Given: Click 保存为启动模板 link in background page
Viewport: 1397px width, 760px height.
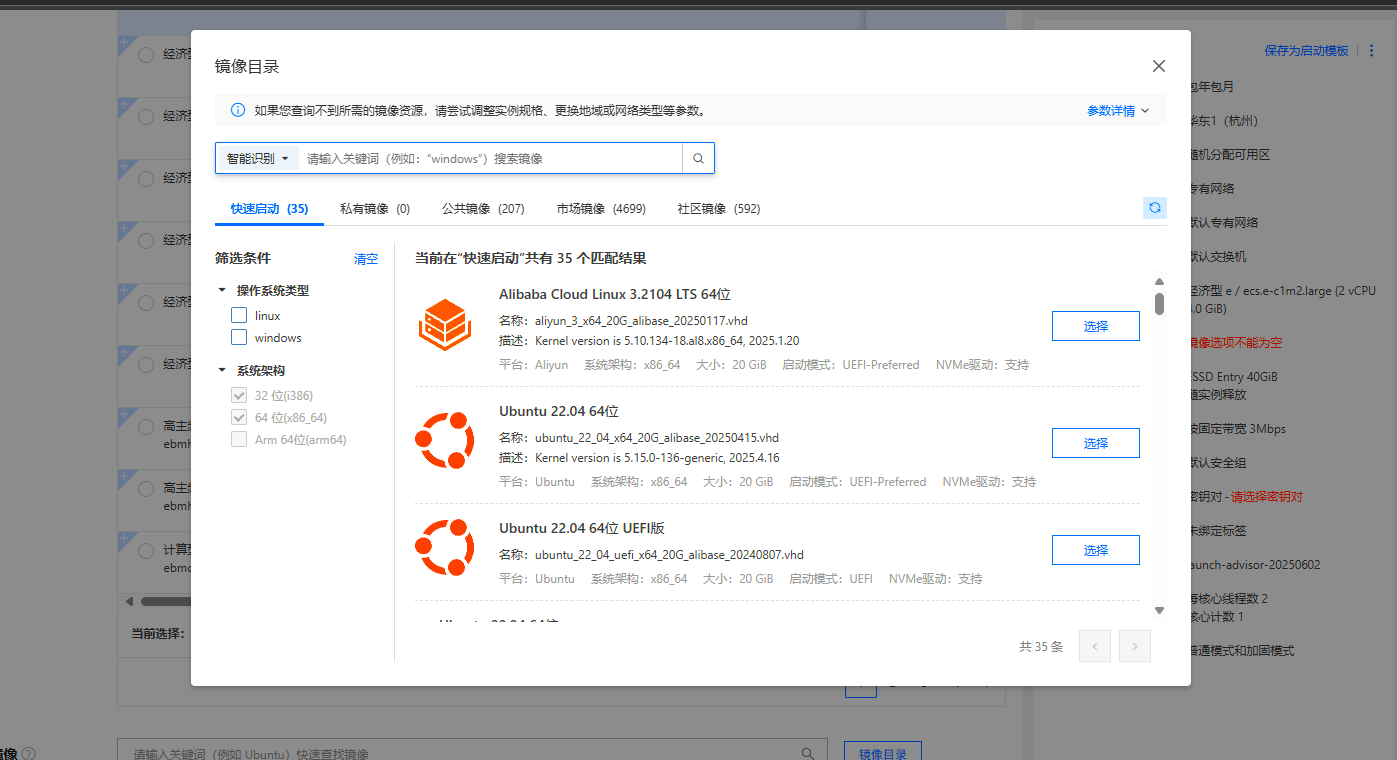Looking at the screenshot, I should (x=1306, y=50).
